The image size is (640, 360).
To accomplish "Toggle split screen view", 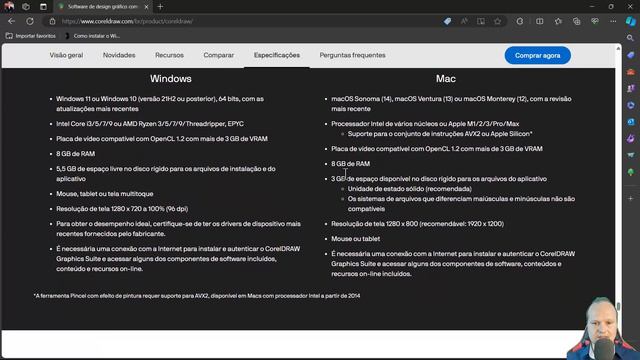I will (x=540, y=21).
